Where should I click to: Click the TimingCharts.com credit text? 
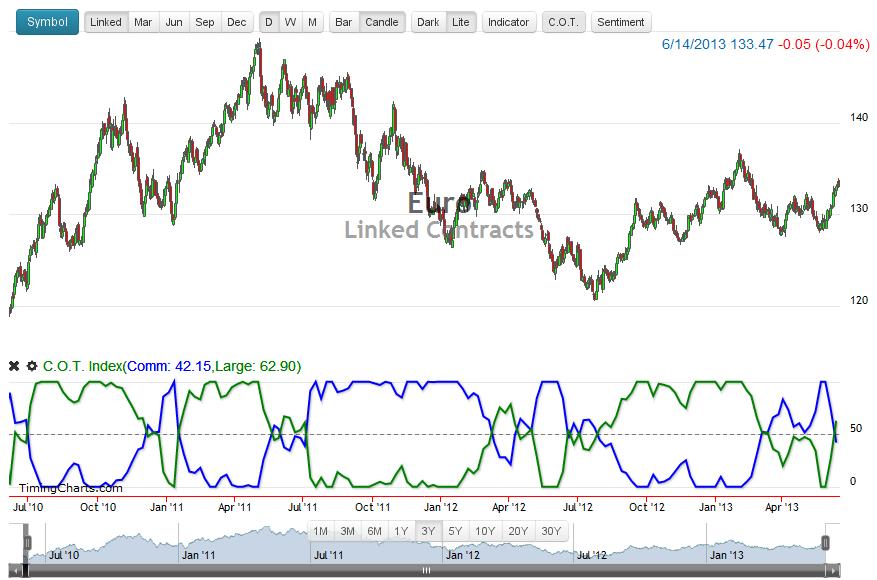[x=70, y=488]
